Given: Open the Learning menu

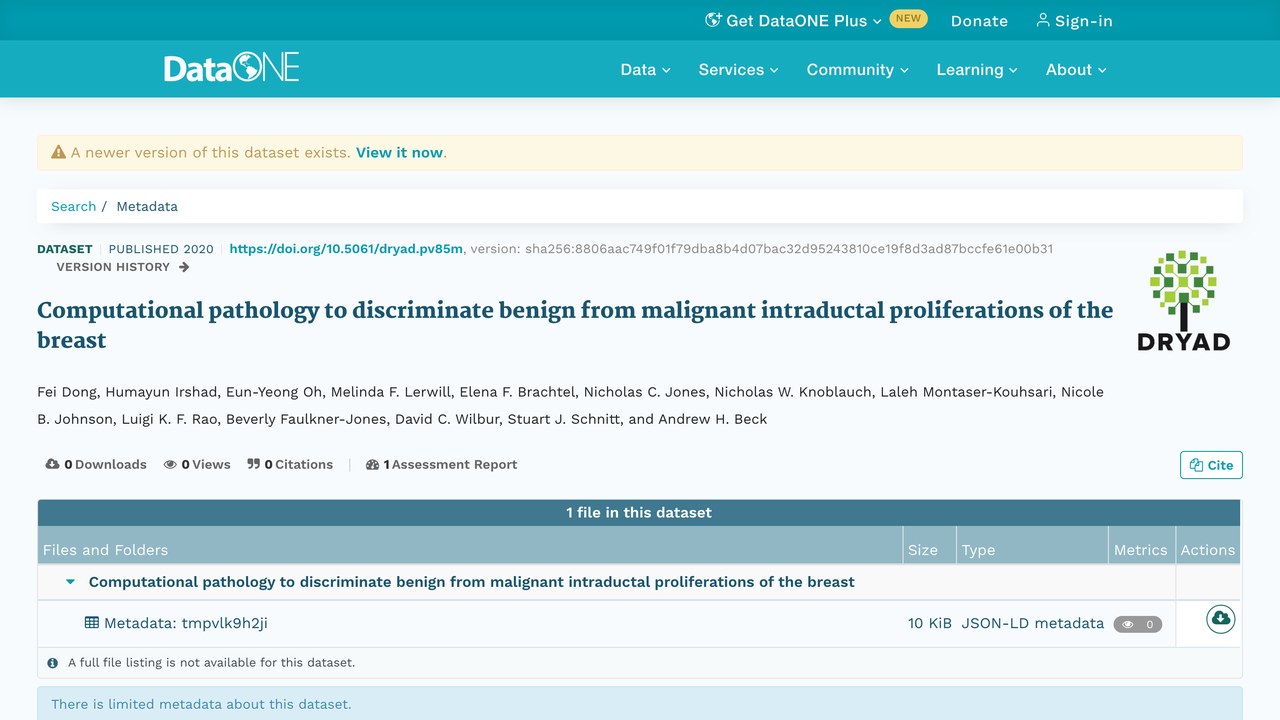Looking at the screenshot, I should click(977, 69).
